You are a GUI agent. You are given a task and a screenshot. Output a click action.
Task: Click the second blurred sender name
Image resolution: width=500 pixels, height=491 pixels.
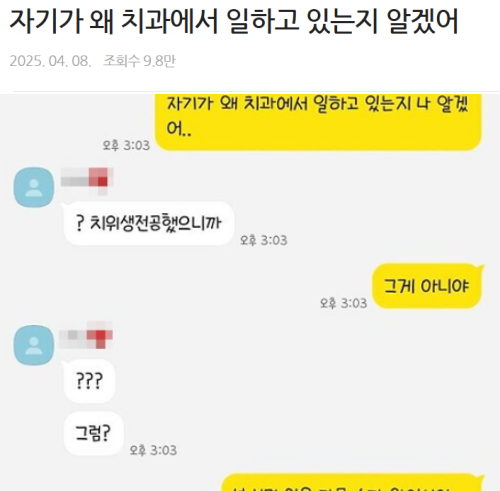tap(86, 336)
